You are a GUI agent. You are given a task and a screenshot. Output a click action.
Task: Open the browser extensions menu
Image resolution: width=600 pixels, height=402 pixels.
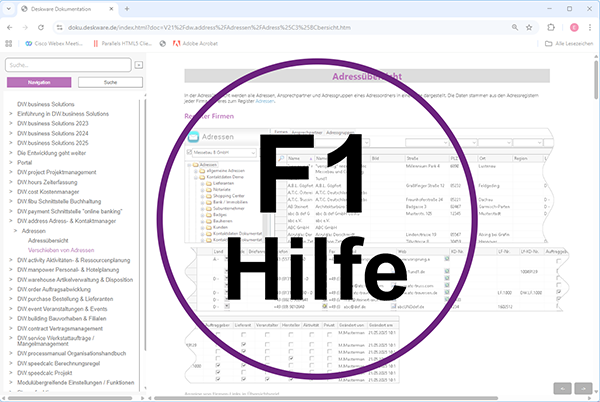[x=551, y=28]
